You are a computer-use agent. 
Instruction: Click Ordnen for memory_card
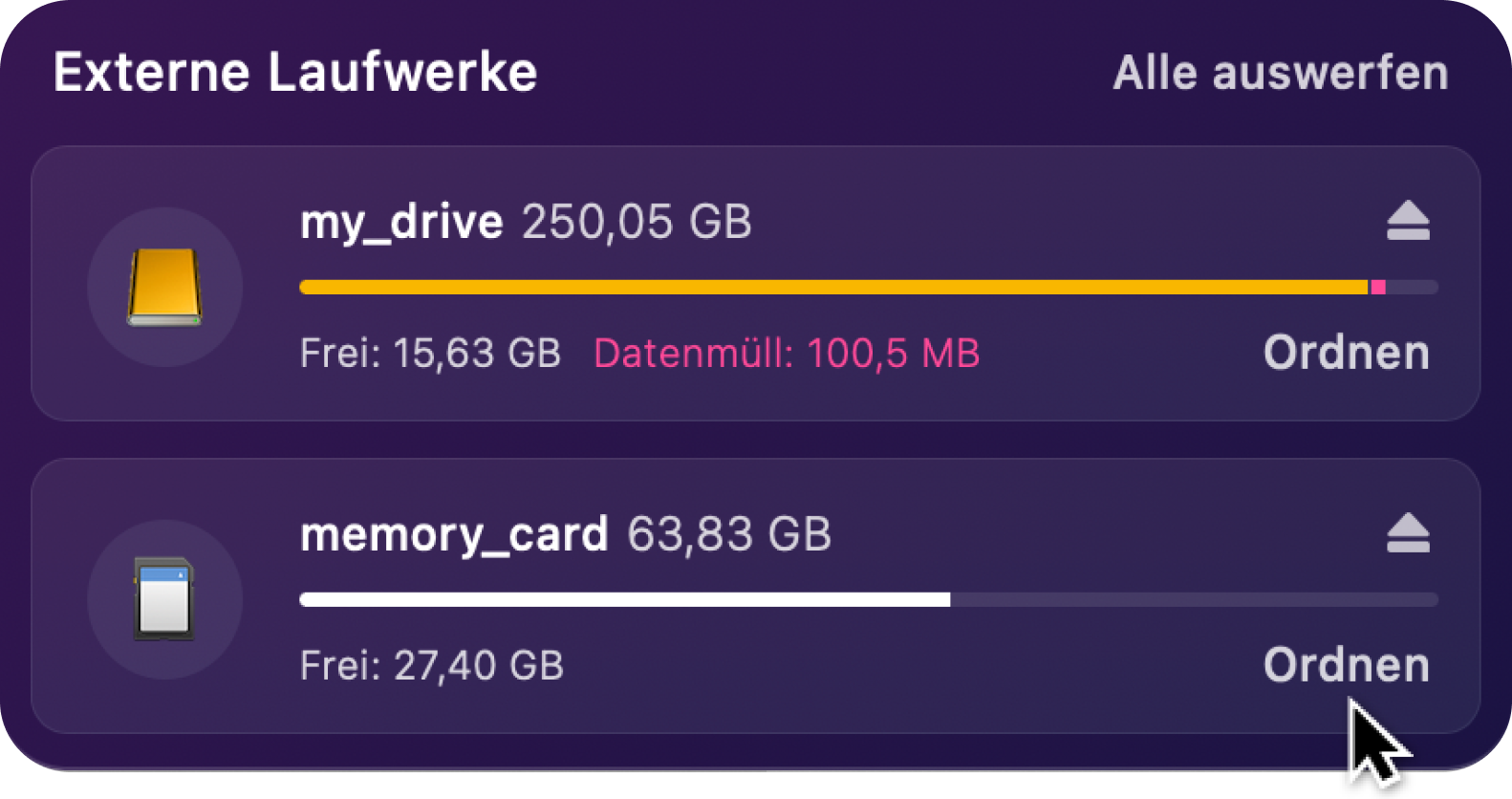[x=1347, y=665]
